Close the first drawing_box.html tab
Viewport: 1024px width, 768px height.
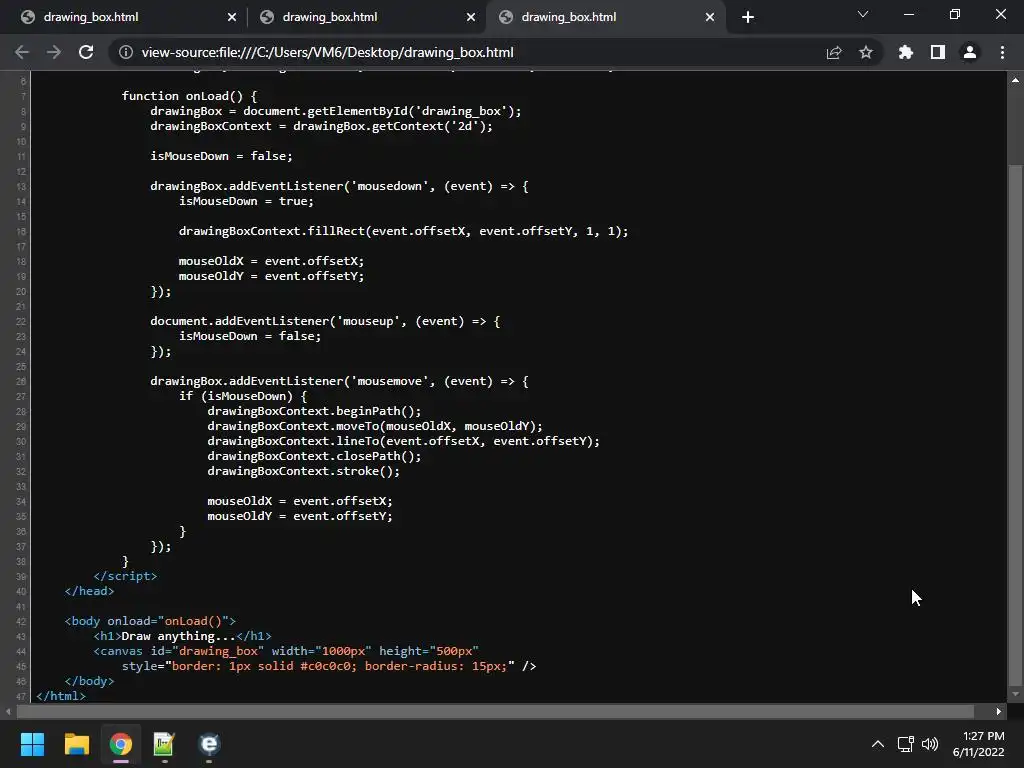232,17
